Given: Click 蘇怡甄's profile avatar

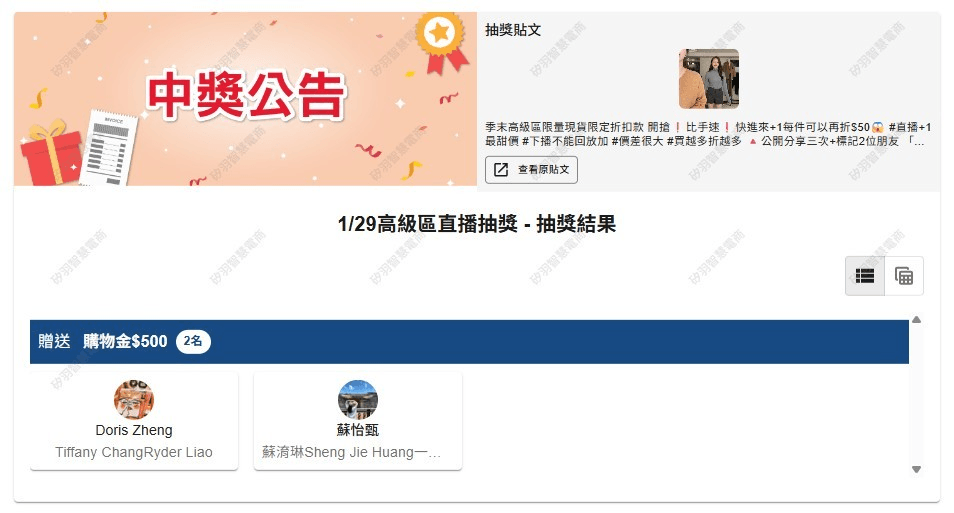Looking at the screenshot, I should coord(358,400).
